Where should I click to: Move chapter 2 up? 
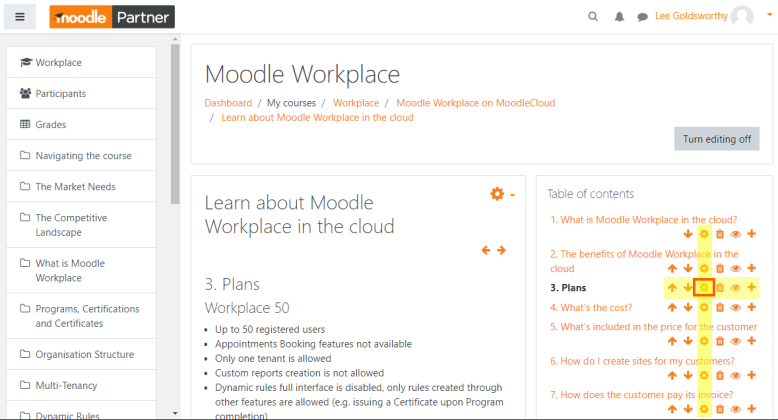tap(672, 269)
